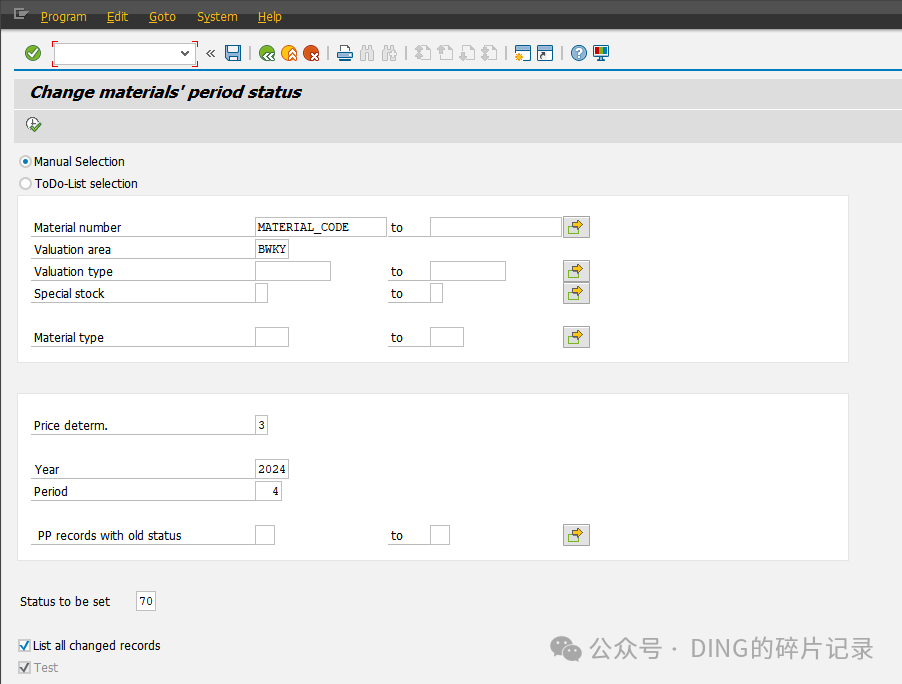Click the green Enter checkmark icon
This screenshot has height=684, width=902.
[x=33, y=54]
